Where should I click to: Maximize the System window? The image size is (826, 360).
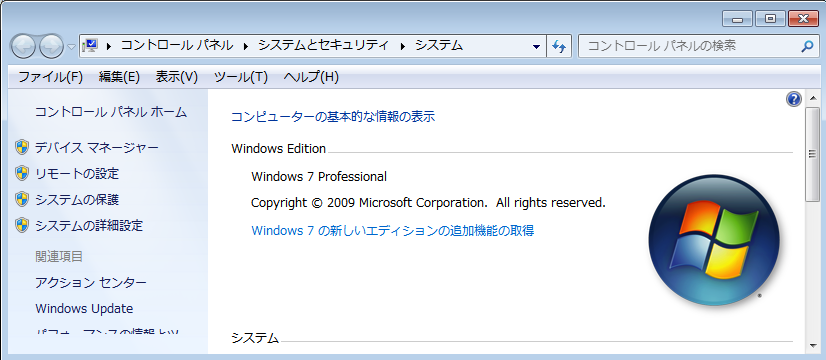pyautogui.click(x=770, y=19)
